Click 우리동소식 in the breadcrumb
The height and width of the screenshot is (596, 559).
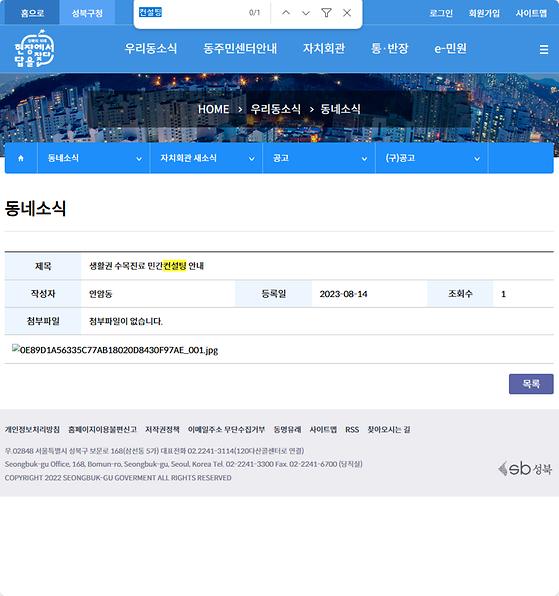click(x=276, y=109)
